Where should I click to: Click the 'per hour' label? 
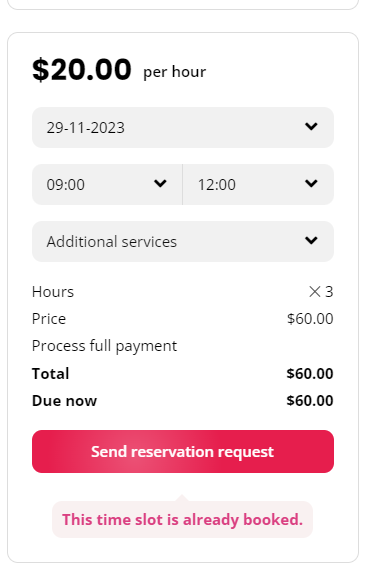click(x=174, y=72)
